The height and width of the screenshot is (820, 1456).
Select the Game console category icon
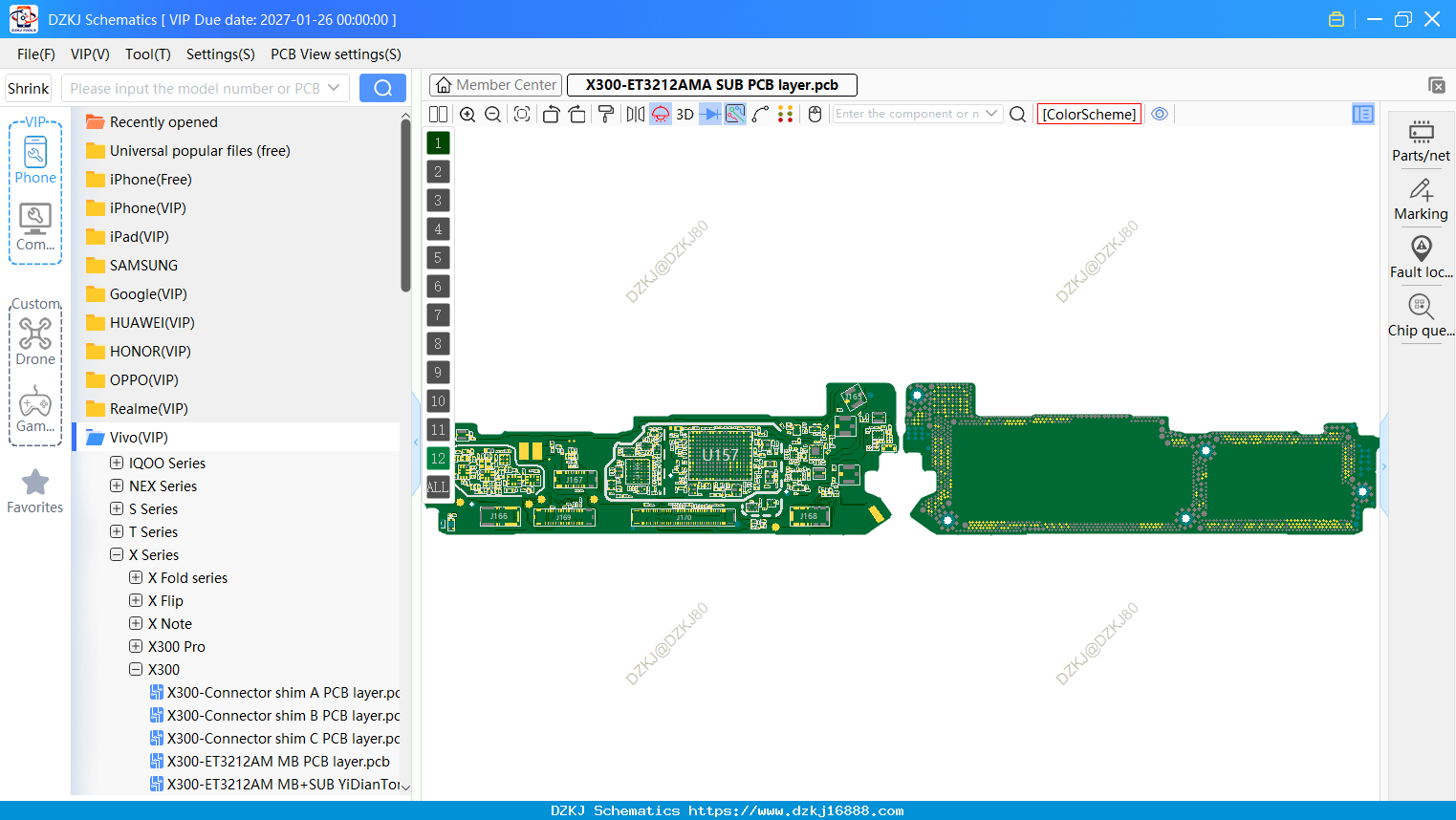35,409
